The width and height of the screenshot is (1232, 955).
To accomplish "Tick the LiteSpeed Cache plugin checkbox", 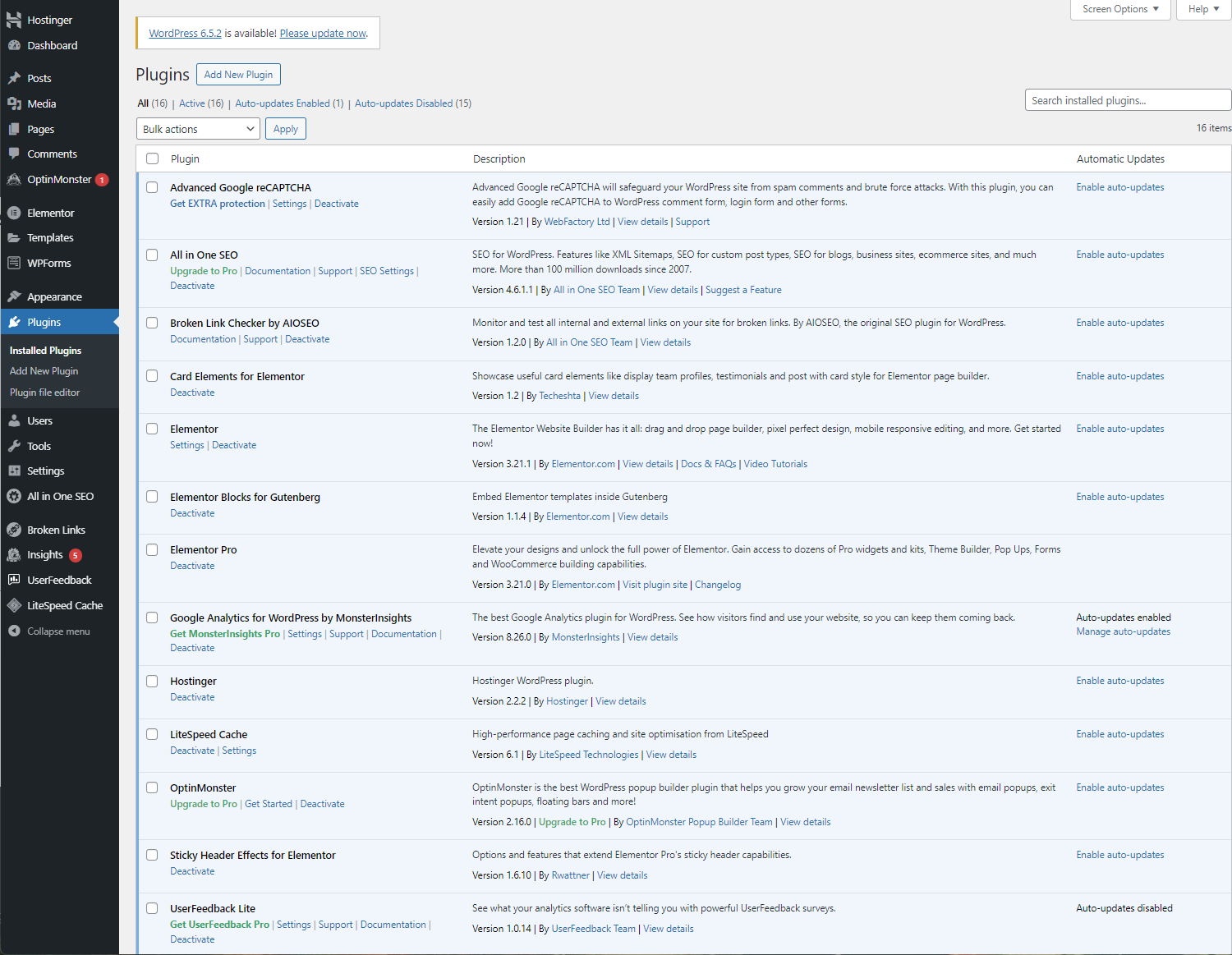I will click(152, 734).
